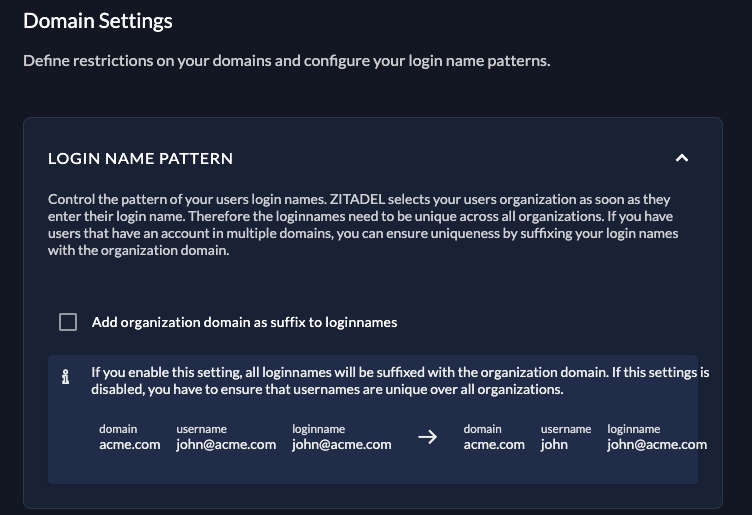Select right example username value john
752x515 pixels.
click(554, 445)
